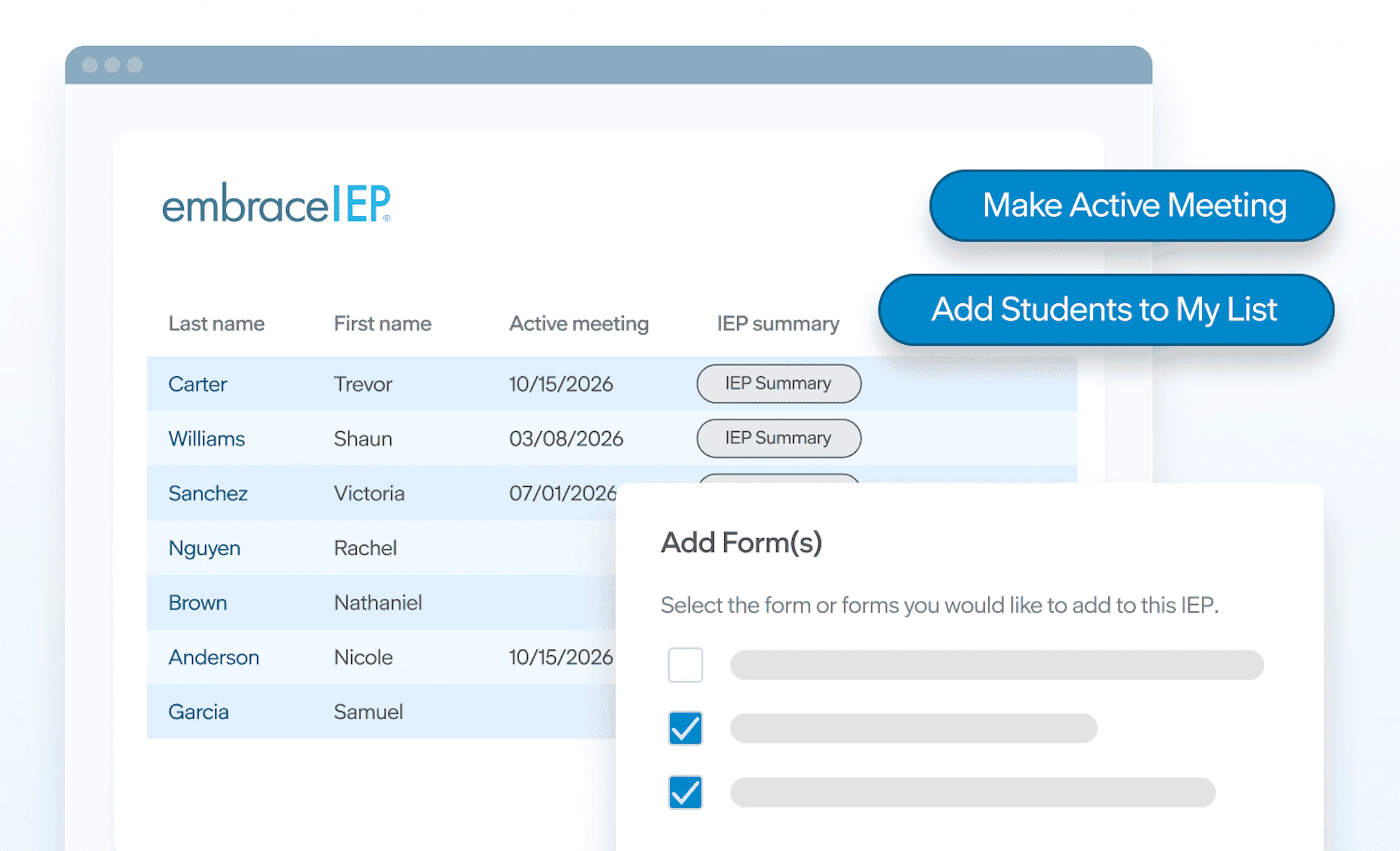The image size is (1400, 851).
Task: Sort by Active meeting column header
Action: coord(578,324)
